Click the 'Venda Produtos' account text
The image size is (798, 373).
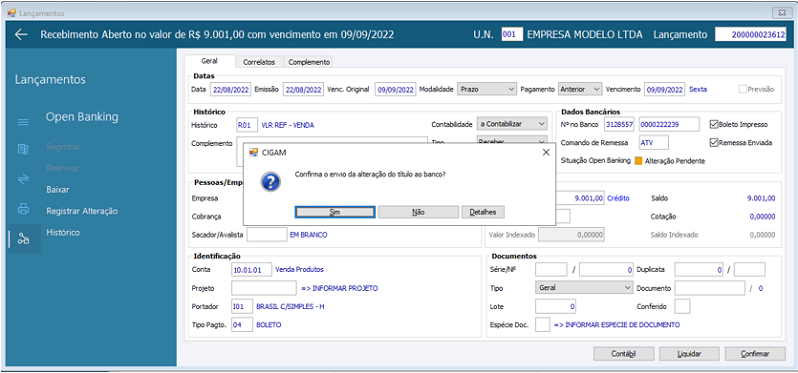click(x=299, y=270)
